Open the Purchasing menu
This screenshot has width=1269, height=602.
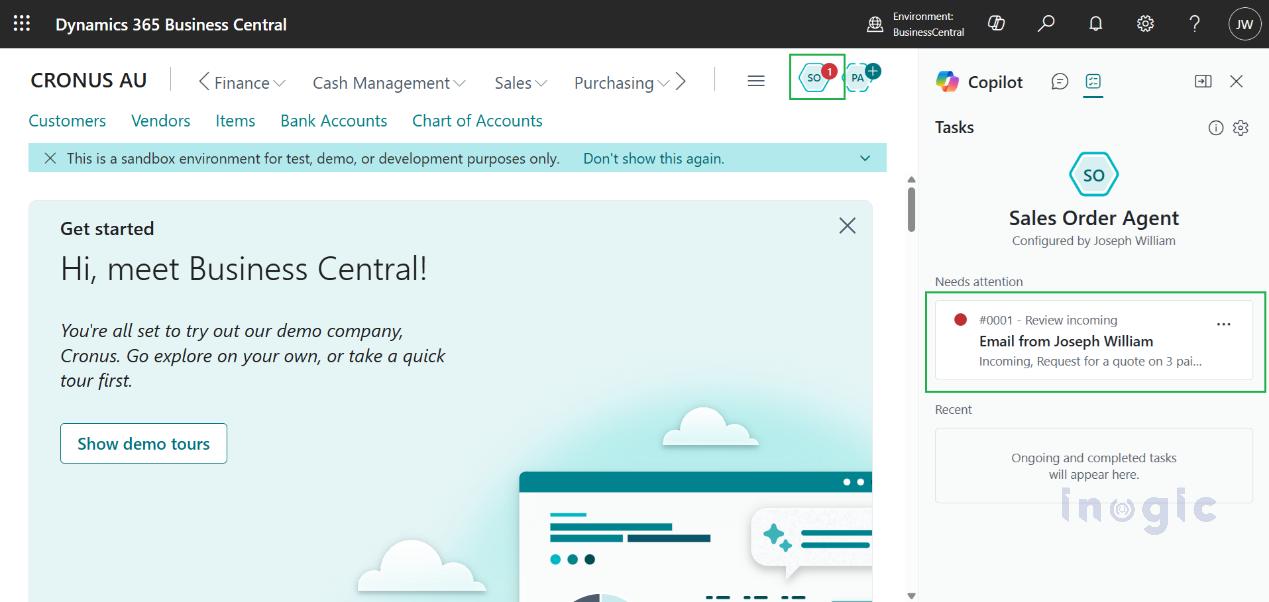(x=620, y=83)
